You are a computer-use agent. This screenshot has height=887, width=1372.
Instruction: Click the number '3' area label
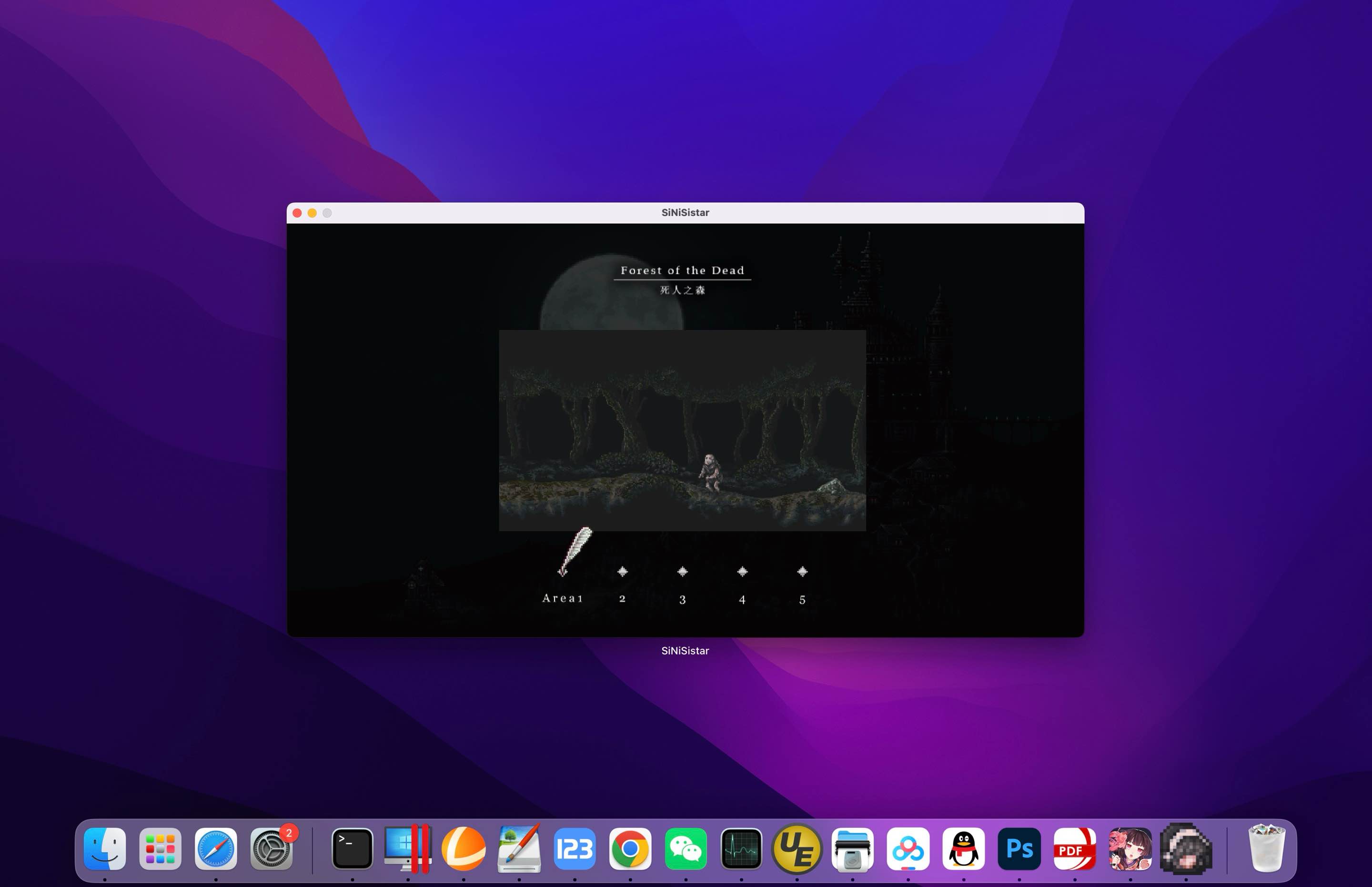click(x=682, y=600)
